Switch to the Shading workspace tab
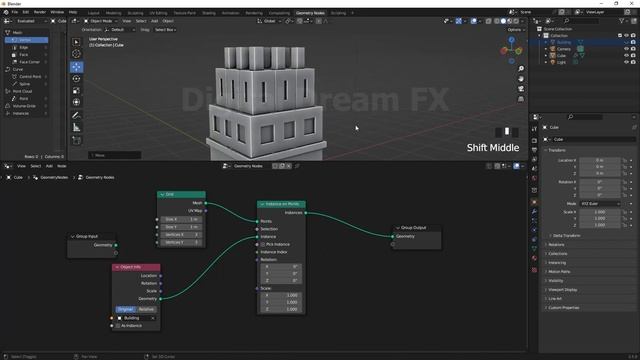 (x=209, y=13)
